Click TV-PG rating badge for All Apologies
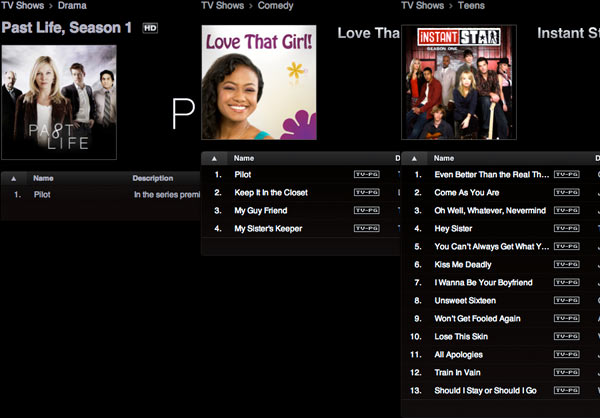The image size is (600, 418). [x=566, y=354]
